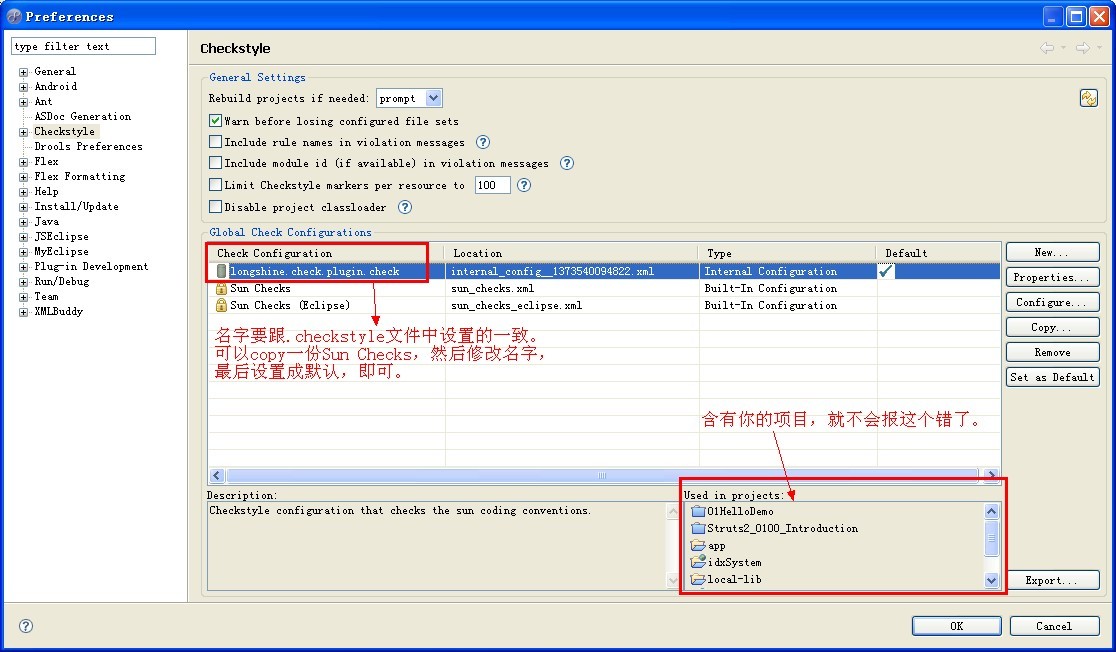
Task: Click the configurations table horizontal scrollbar thumb
Action: click(602, 475)
